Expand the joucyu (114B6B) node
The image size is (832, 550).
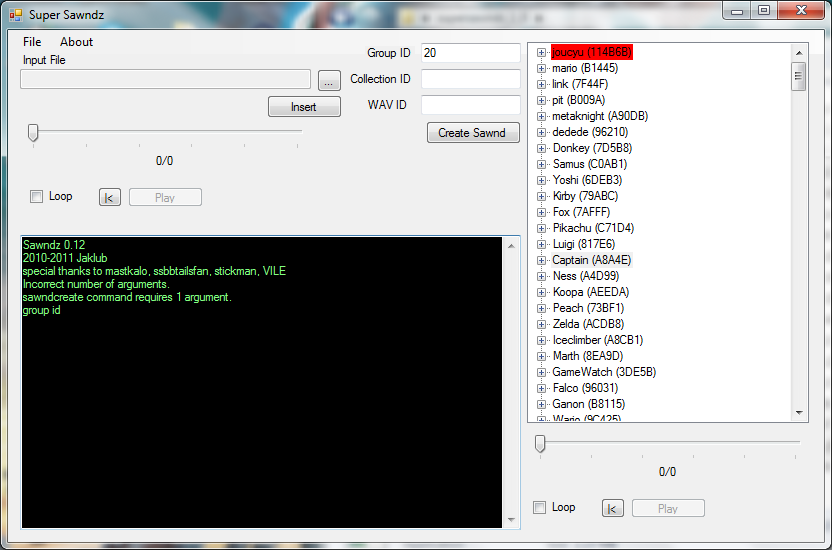[x=541, y=53]
